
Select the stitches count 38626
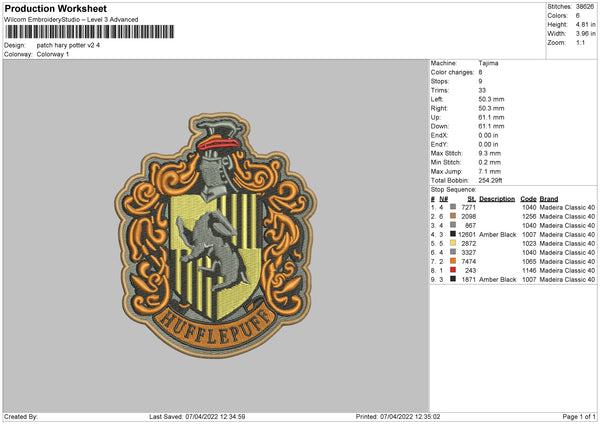(585, 7)
